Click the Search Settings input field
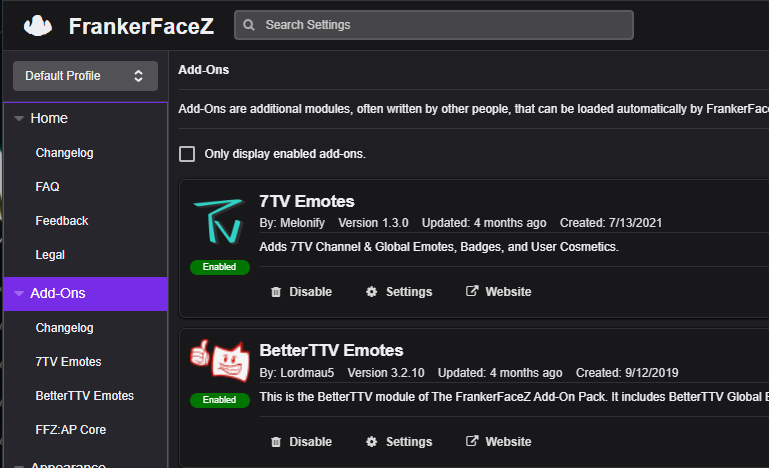The width and height of the screenshot is (769, 468). tap(440, 25)
